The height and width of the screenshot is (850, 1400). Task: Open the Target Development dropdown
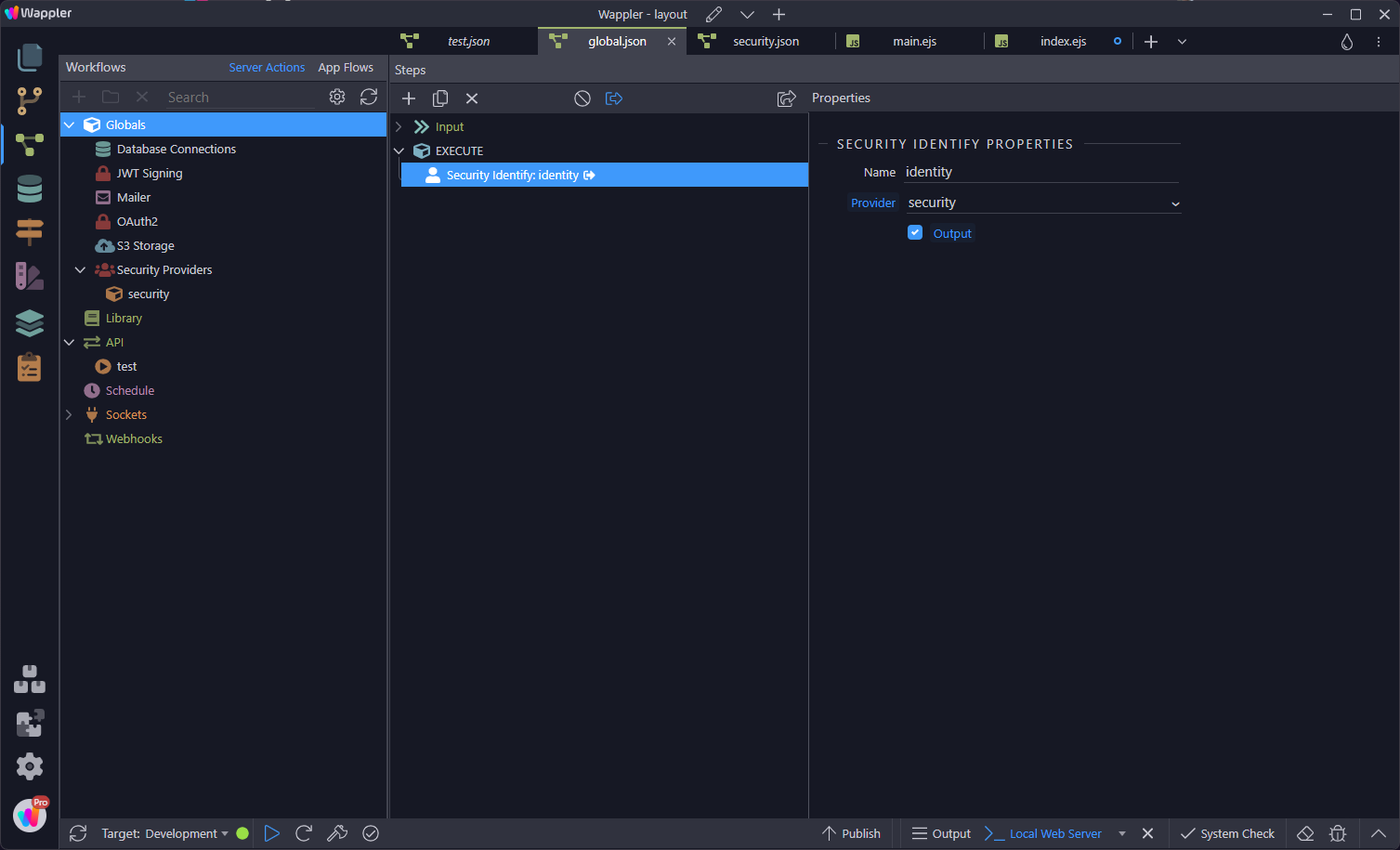click(x=164, y=833)
